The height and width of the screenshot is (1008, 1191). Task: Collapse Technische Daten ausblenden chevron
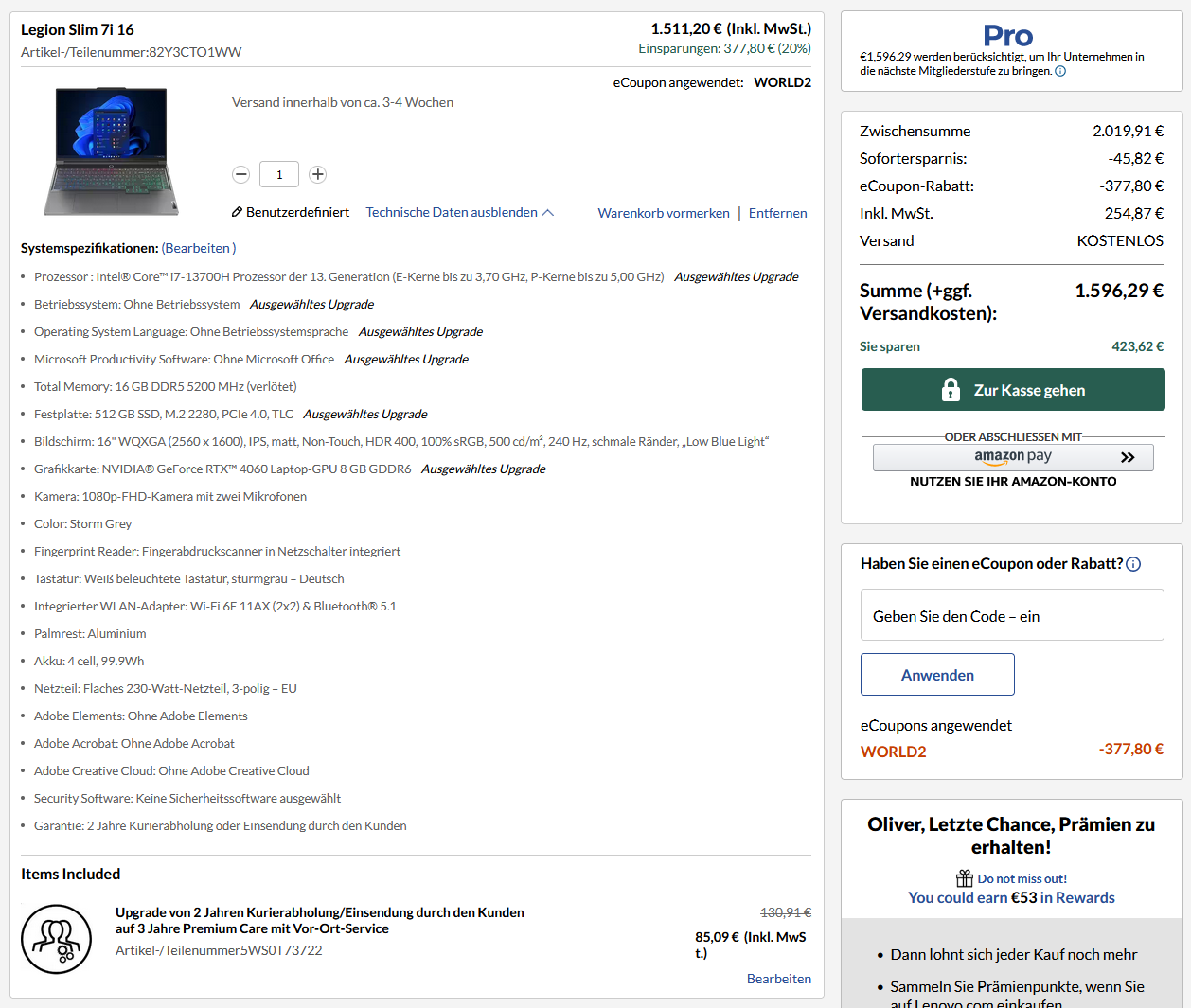548,212
